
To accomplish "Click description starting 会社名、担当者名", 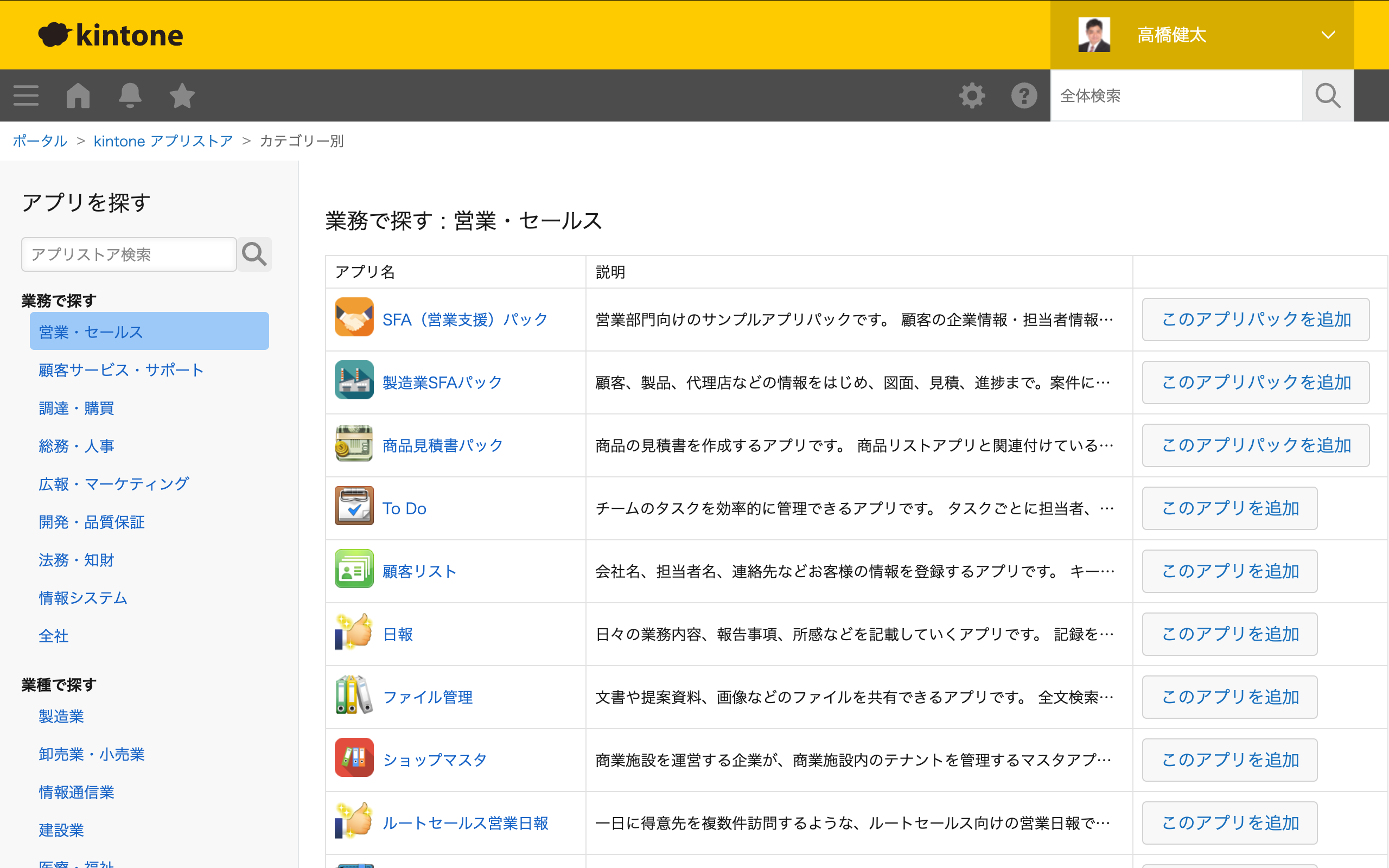I will pos(855,571).
